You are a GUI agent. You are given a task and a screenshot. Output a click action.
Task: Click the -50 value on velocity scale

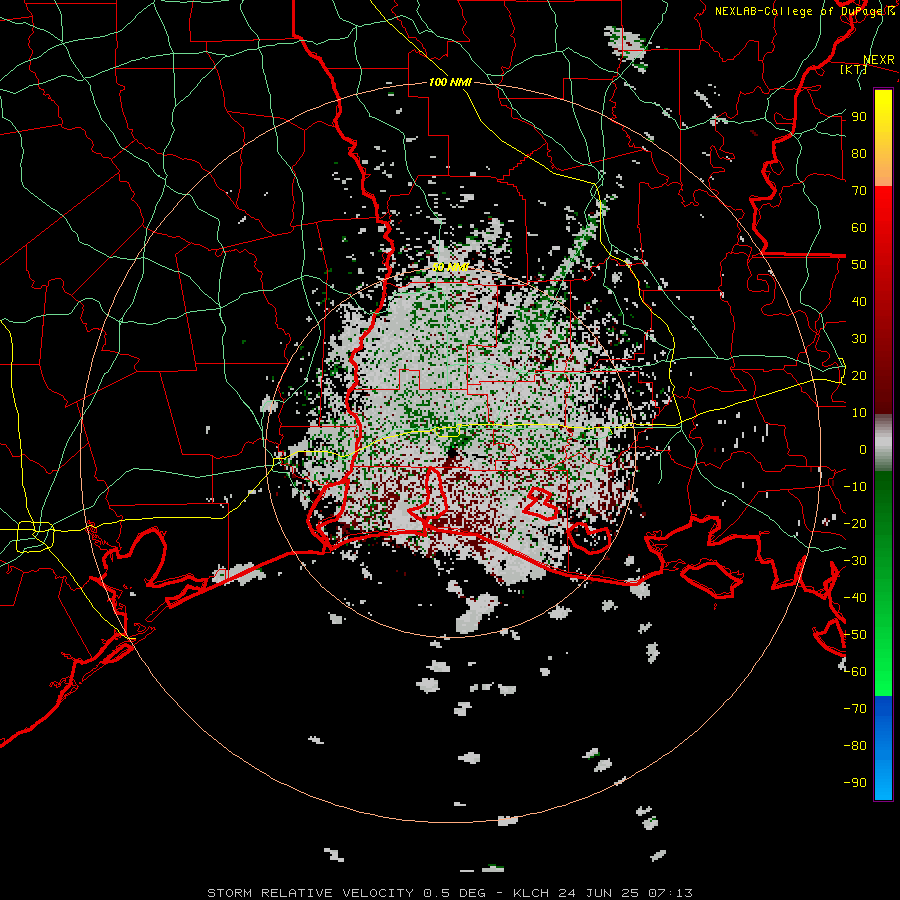point(855,635)
